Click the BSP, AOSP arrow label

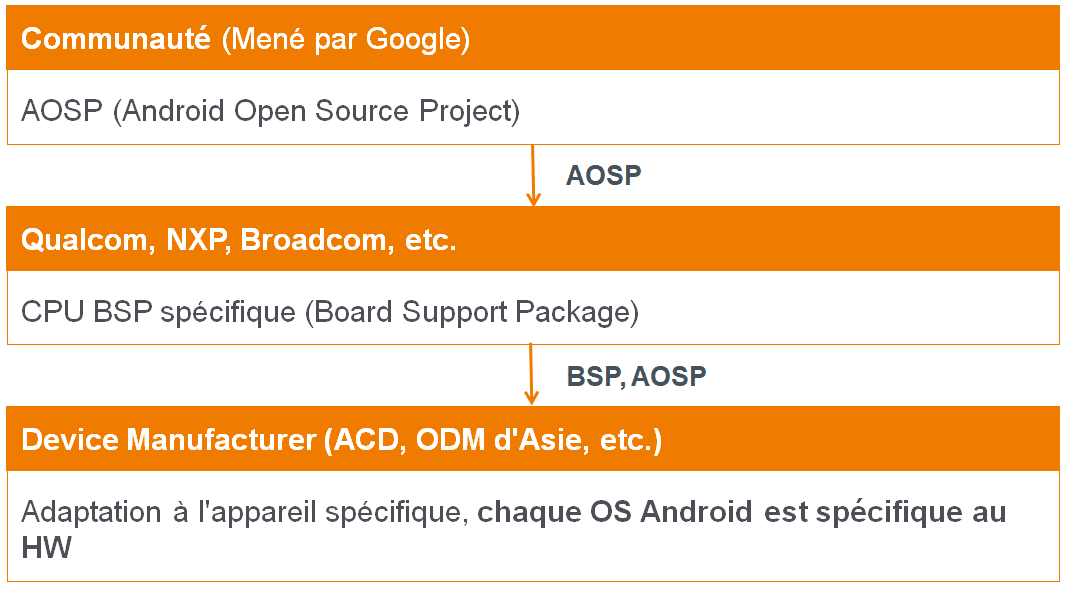tap(636, 376)
